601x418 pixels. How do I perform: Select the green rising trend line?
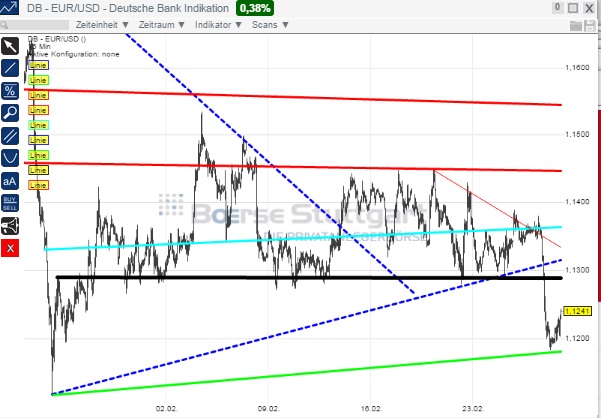click(x=307, y=373)
